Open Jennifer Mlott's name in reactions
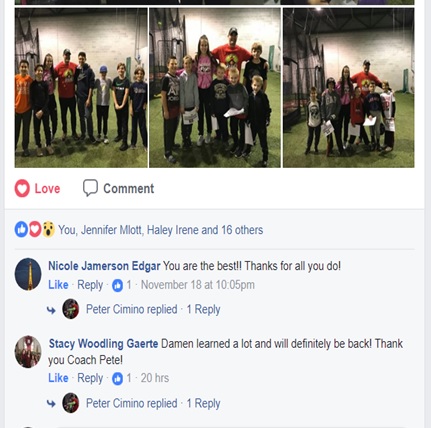The image size is (431, 428). [111, 230]
